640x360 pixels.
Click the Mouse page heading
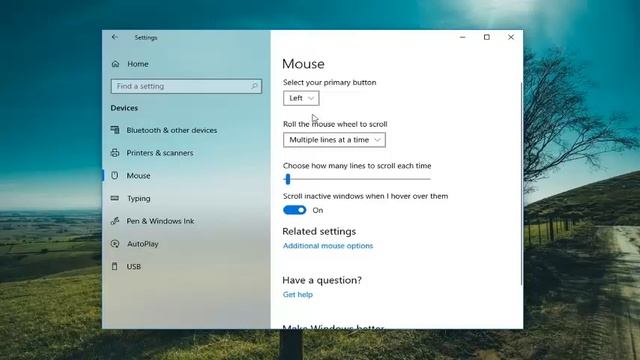pos(303,64)
